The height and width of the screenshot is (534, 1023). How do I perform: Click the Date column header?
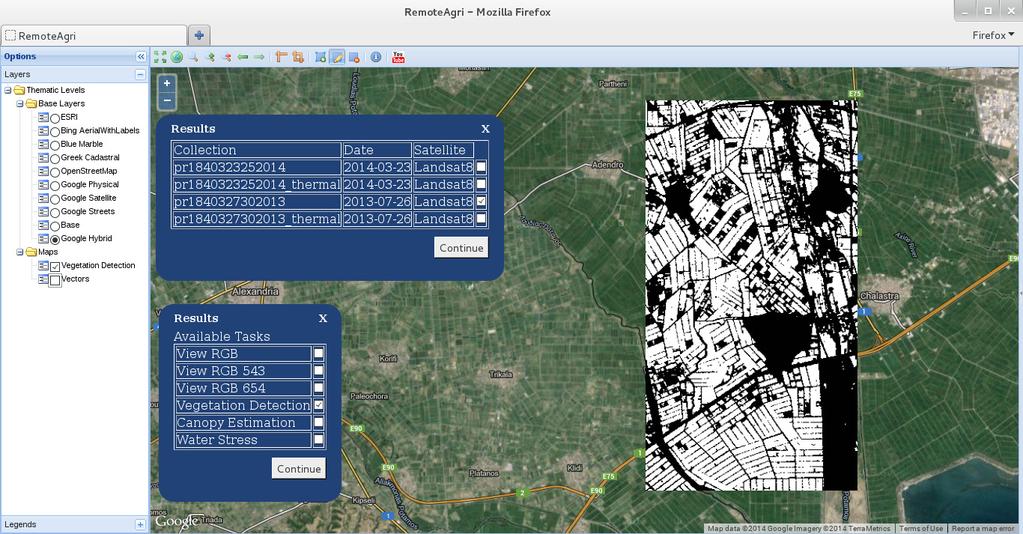point(377,149)
